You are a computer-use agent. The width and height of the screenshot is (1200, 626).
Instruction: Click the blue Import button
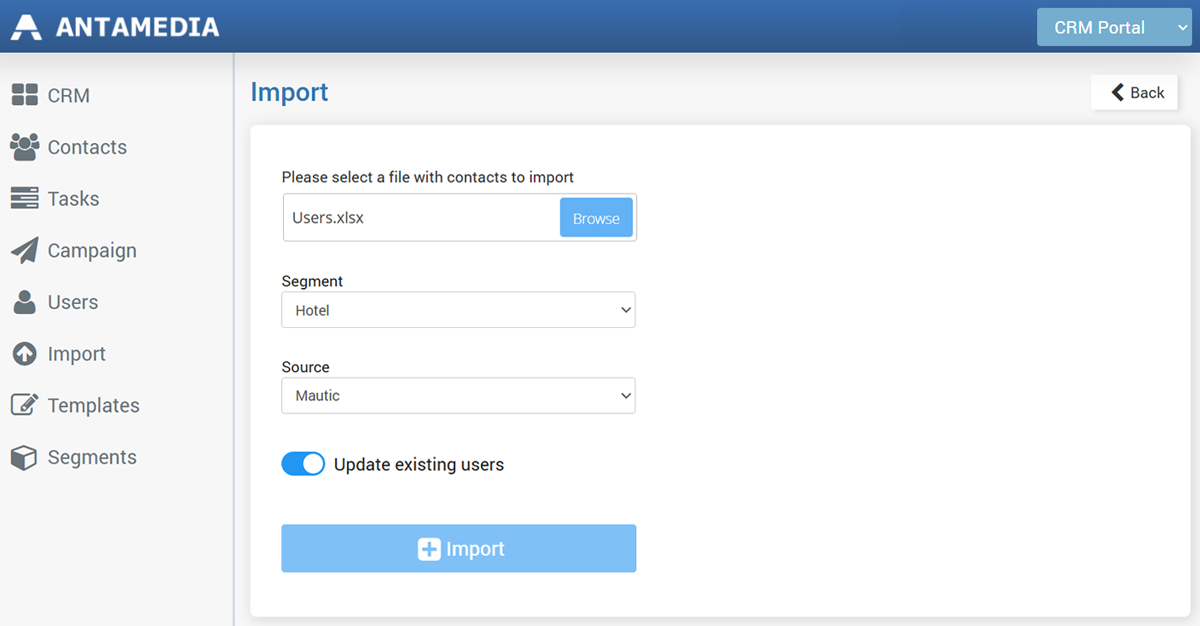458,548
